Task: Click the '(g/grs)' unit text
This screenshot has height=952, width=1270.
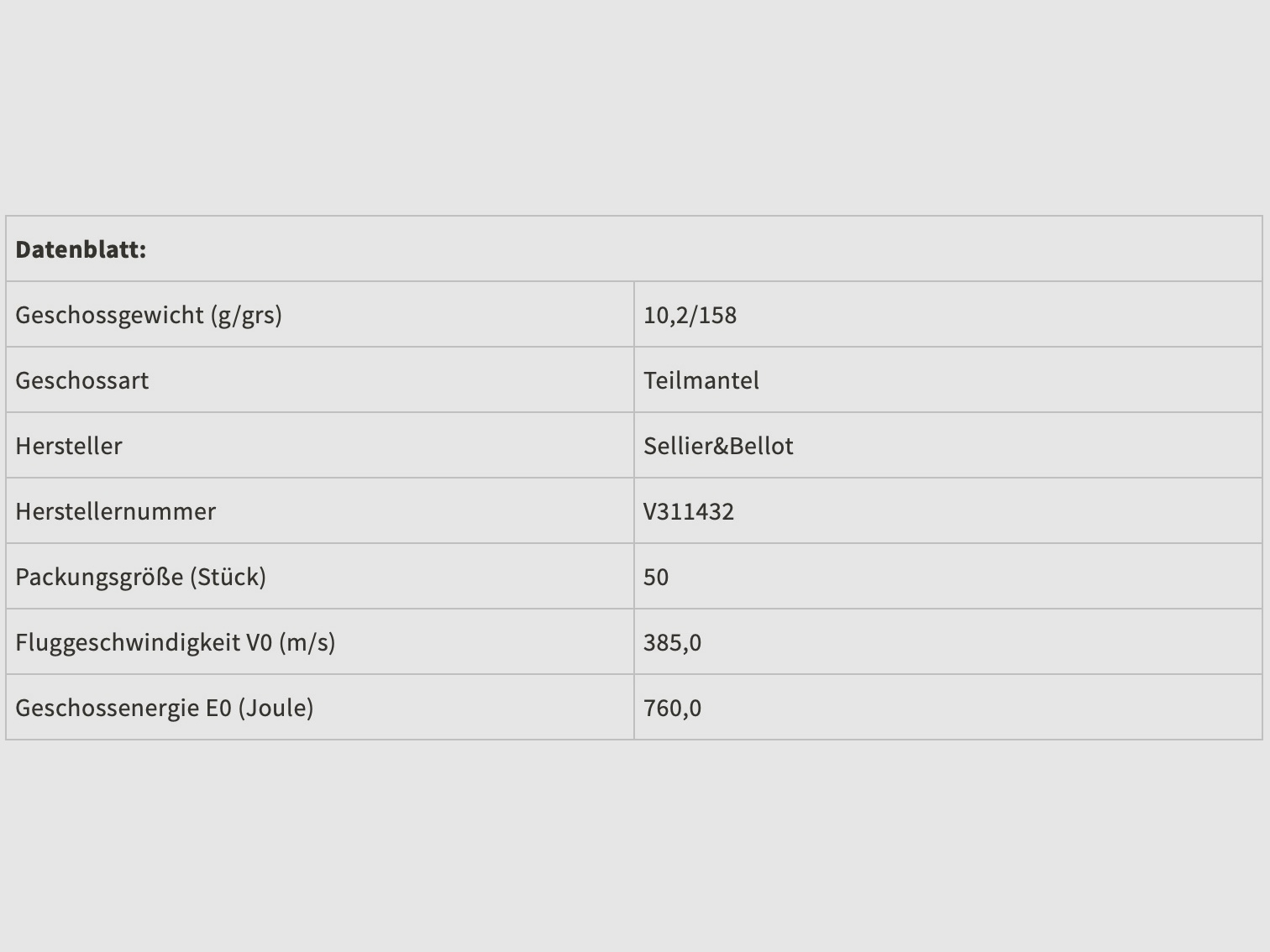Action: tap(246, 315)
